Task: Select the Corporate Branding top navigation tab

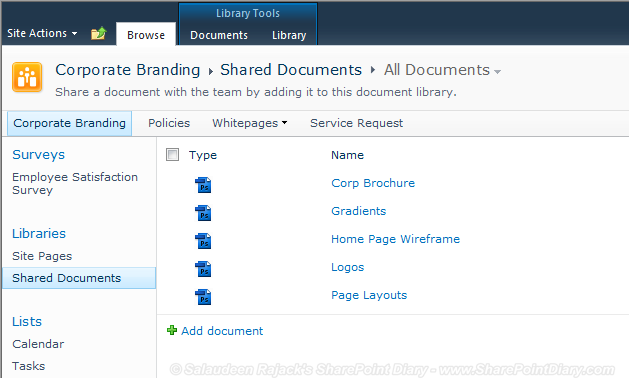Action: pyautogui.click(x=69, y=123)
